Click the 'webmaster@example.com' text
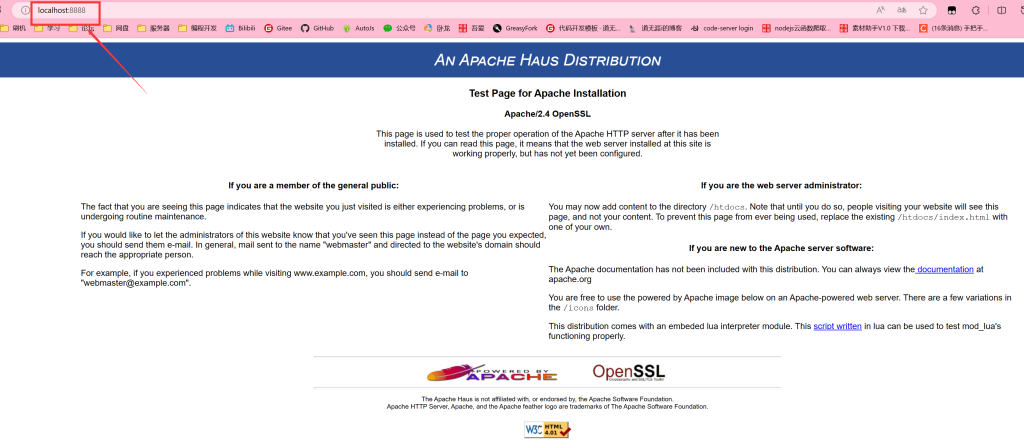1024x448 pixels. pos(135,283)
